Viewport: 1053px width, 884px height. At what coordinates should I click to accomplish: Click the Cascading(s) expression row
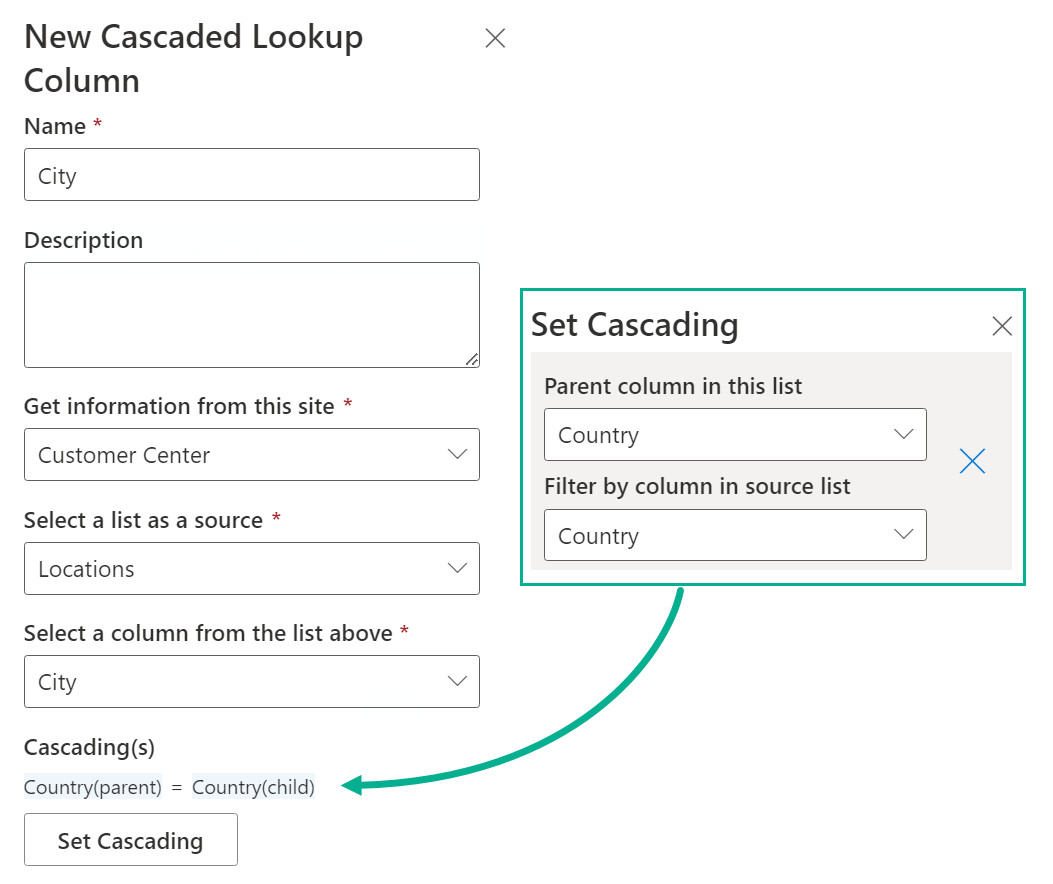pyautogui.click(x=170, y=787)
